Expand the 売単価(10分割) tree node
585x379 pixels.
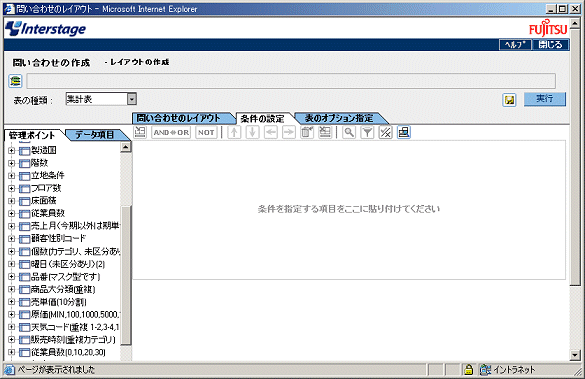point(11,302)
